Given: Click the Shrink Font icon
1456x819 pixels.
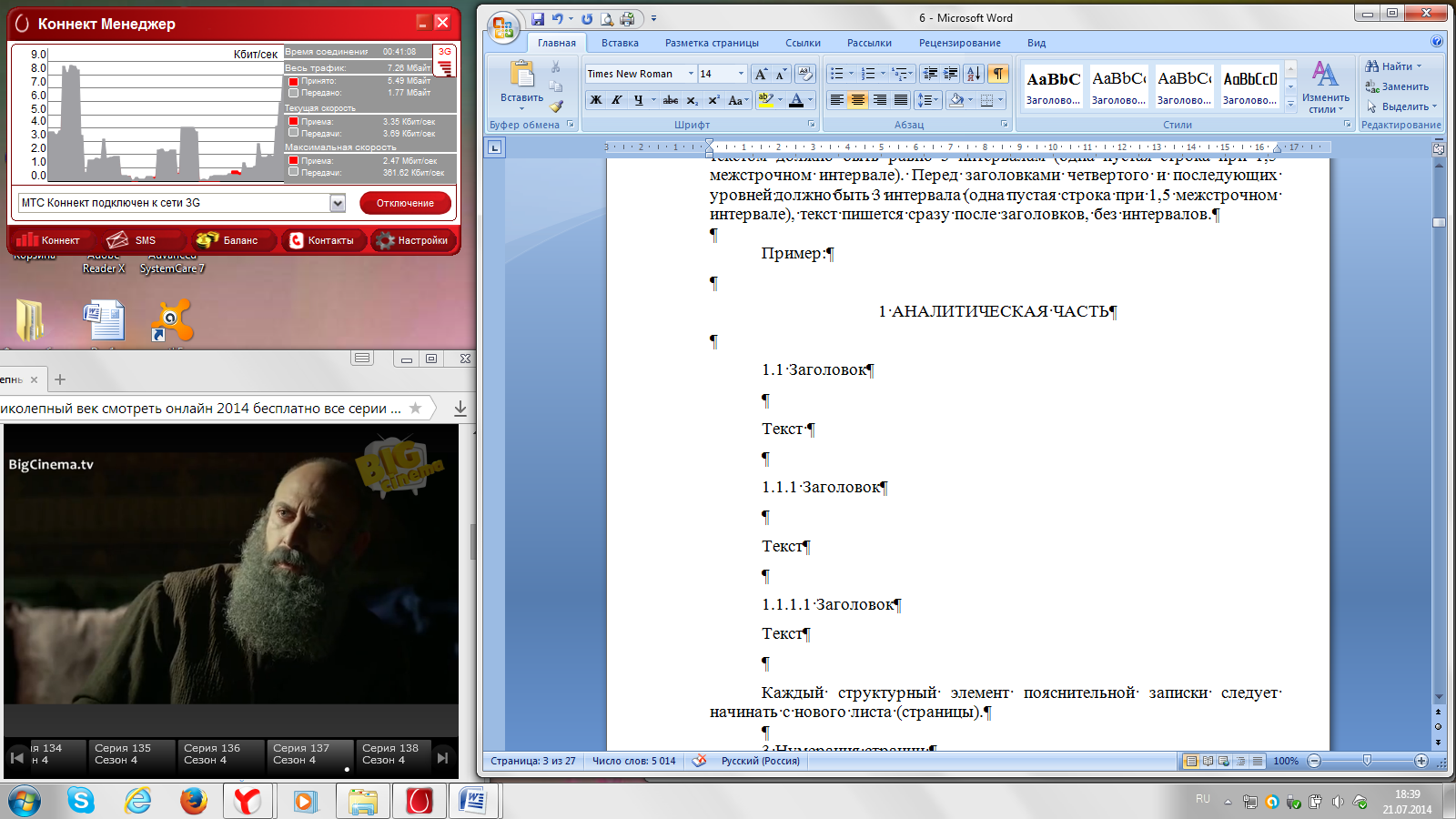Looking at the screenshot, I should click(780, 74).
